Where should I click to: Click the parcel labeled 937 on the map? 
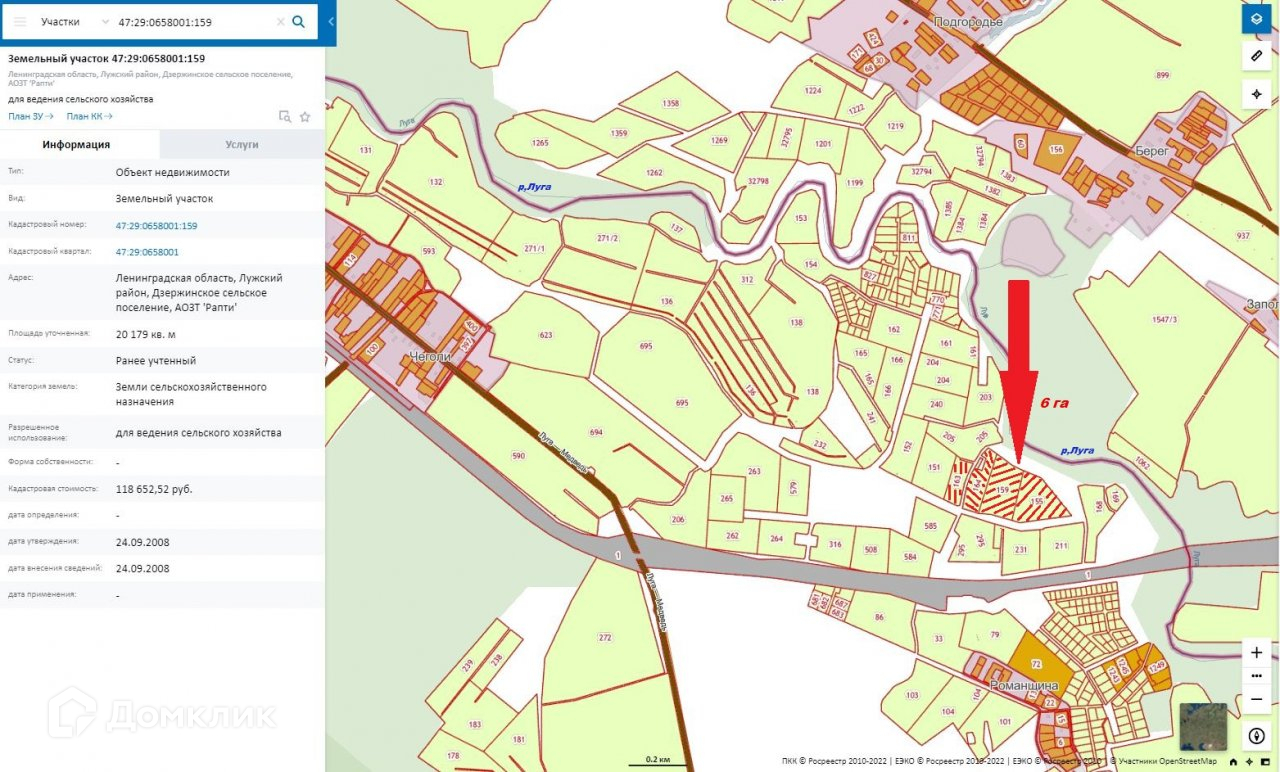[1243, 236]
